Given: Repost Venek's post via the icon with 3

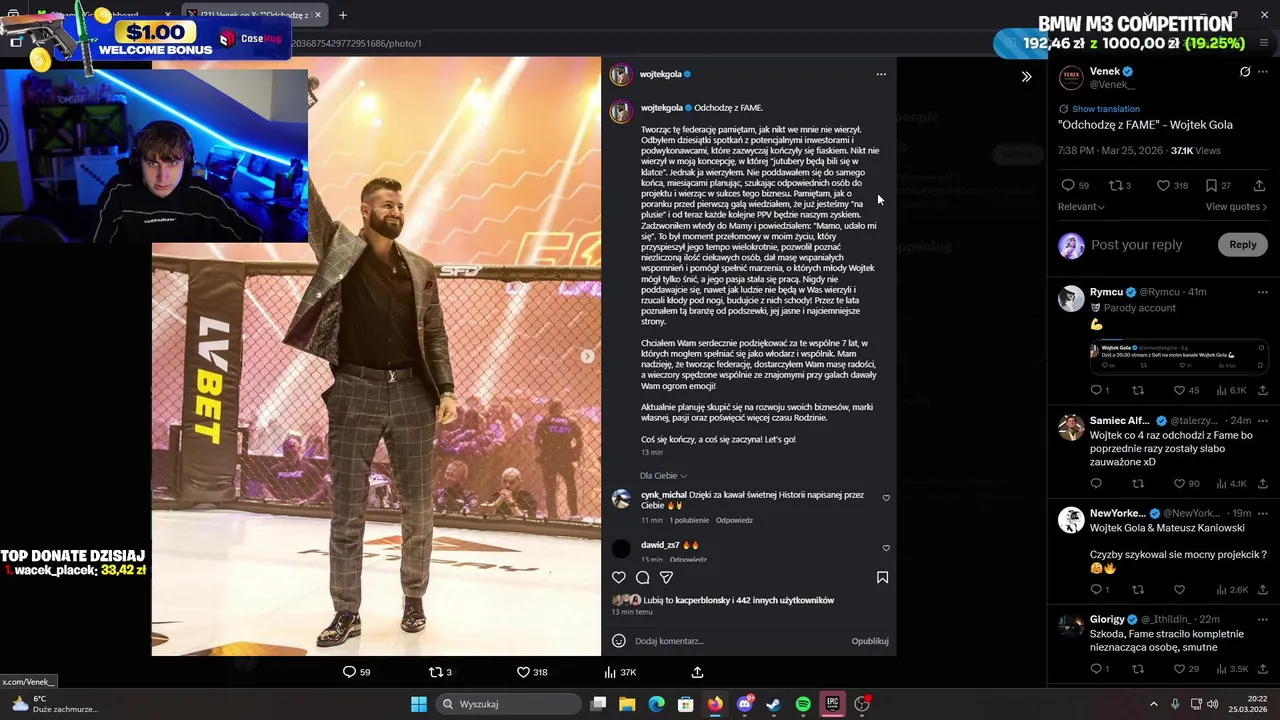Looking at the screenshot, I should 1119,185.
